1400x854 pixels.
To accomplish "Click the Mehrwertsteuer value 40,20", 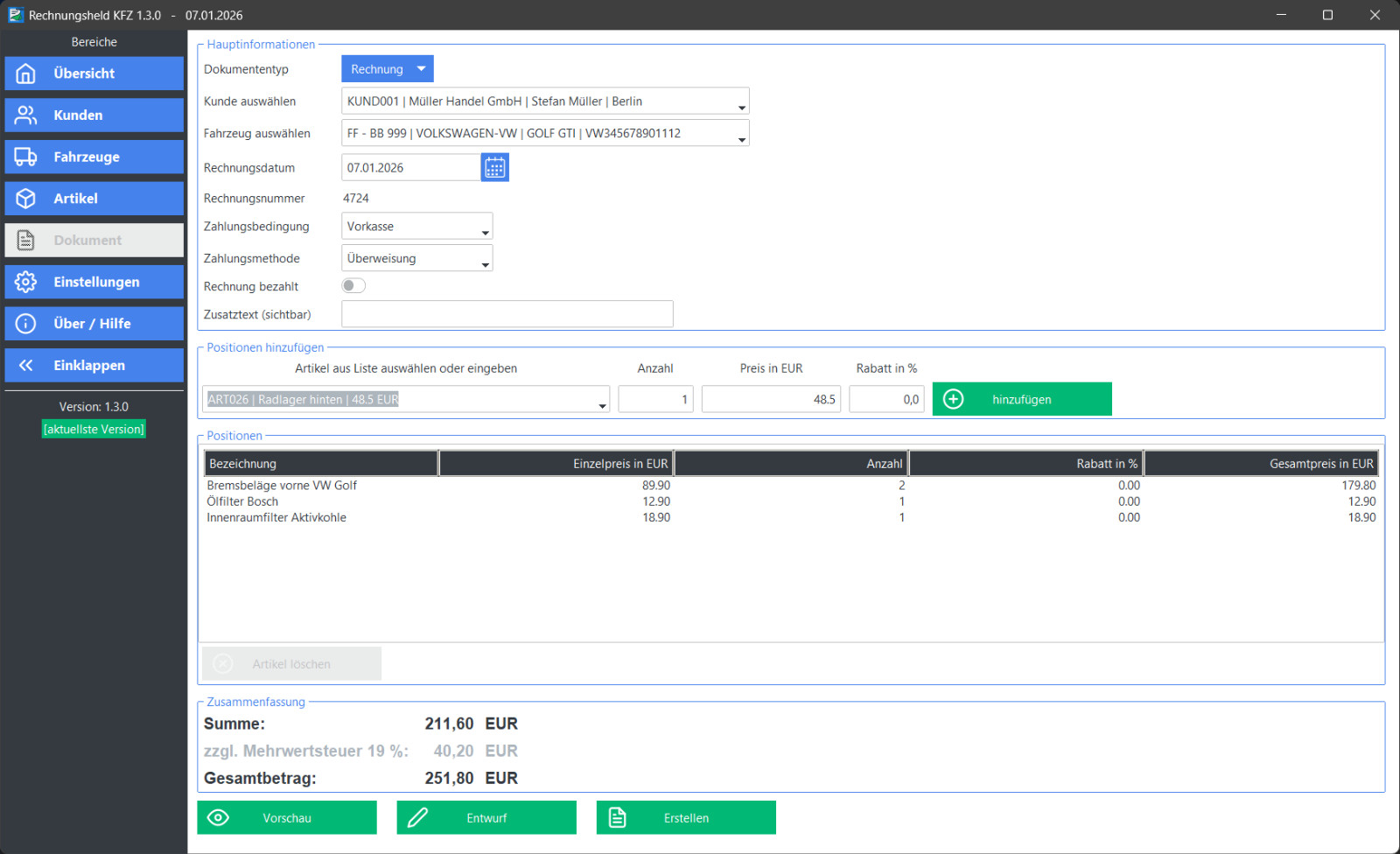I will click(x=453, y=751).
